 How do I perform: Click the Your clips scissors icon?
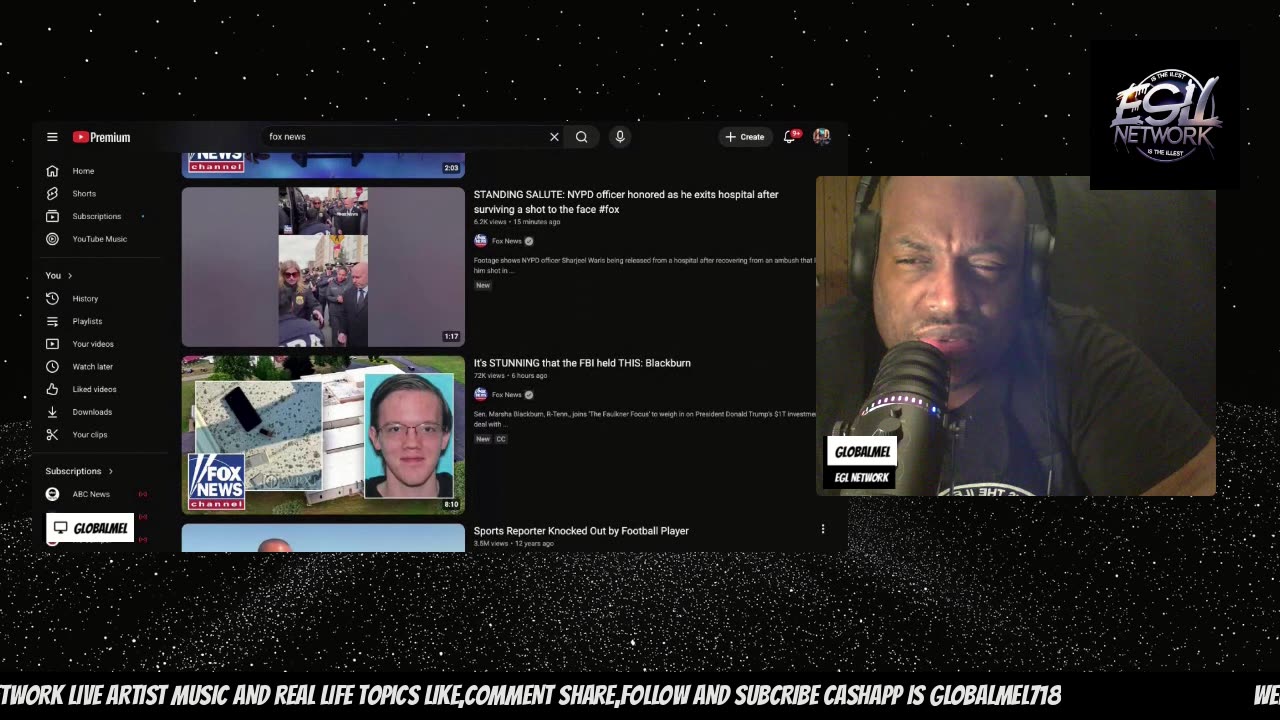click(52, 434)
